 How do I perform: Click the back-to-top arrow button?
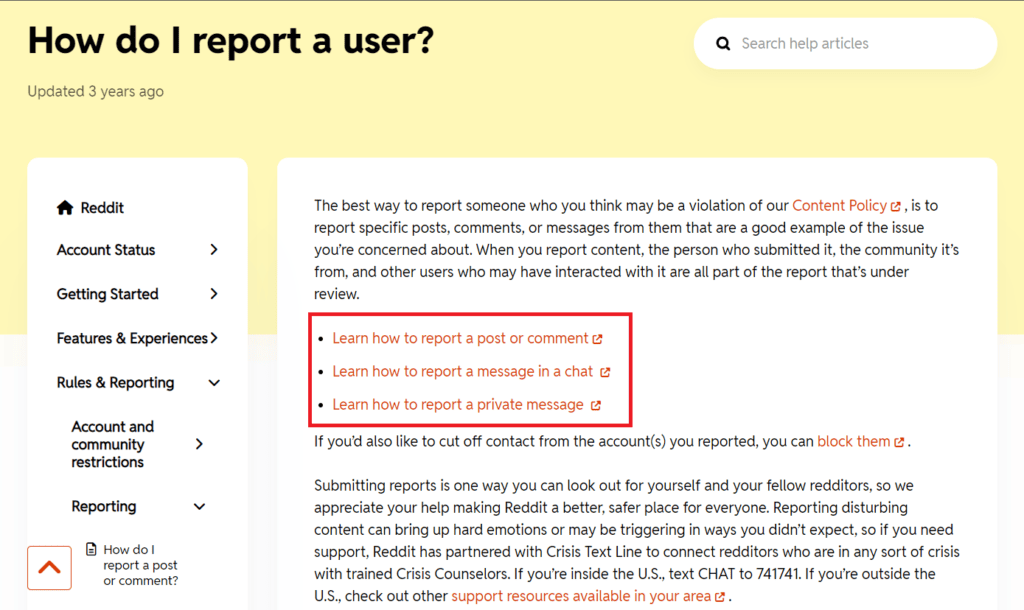point(50,568)
